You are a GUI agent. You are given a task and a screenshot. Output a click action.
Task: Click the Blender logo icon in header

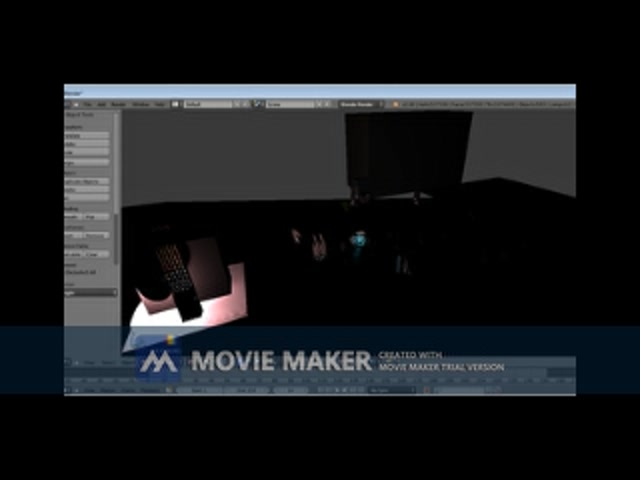coord(395,104)
